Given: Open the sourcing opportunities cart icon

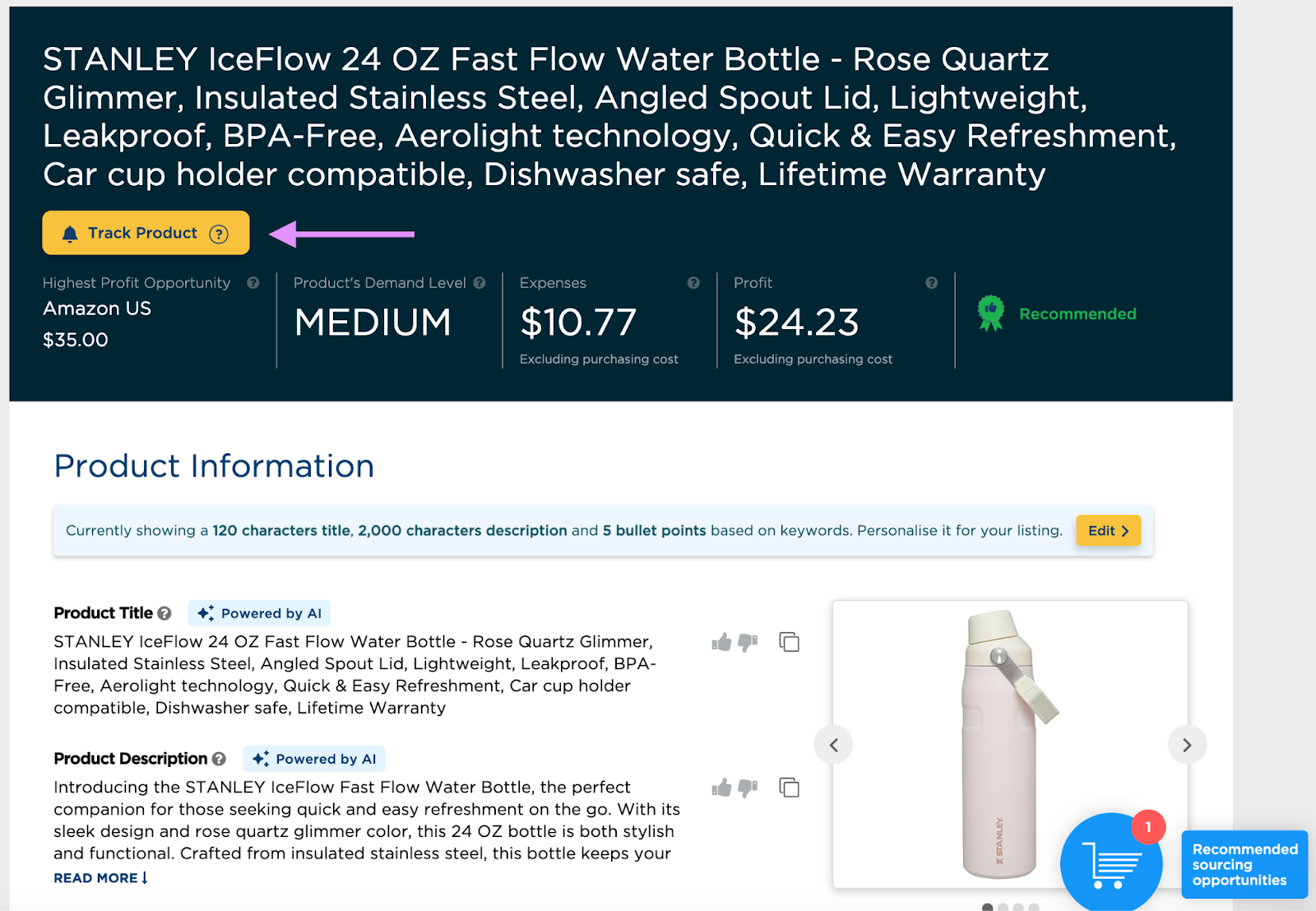Looking at the screenshot, I should pos(1111,862).
